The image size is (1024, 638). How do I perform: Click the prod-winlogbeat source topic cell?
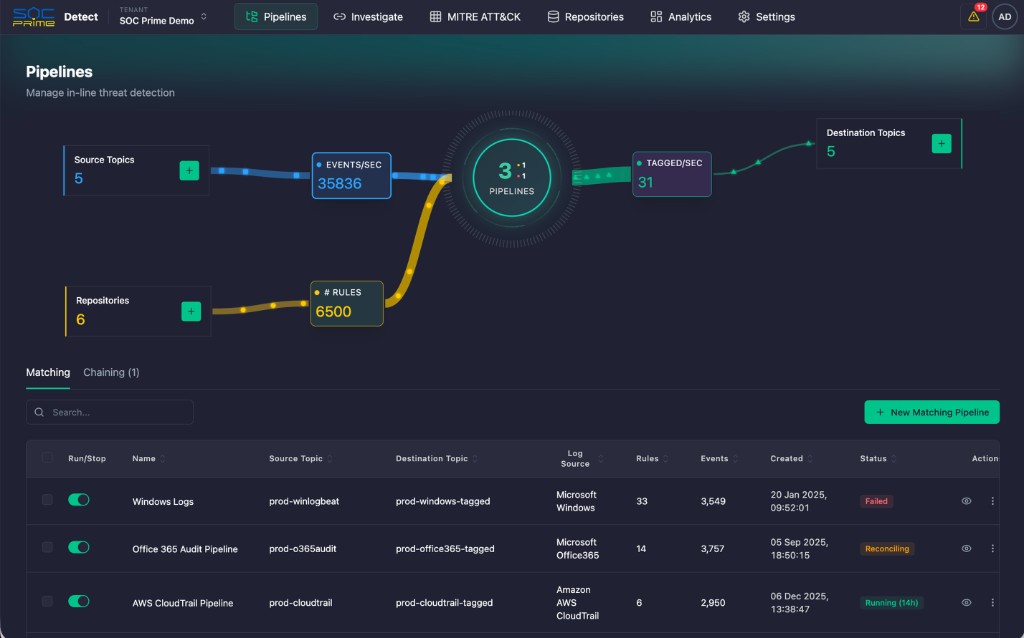(x=304, y=502)
